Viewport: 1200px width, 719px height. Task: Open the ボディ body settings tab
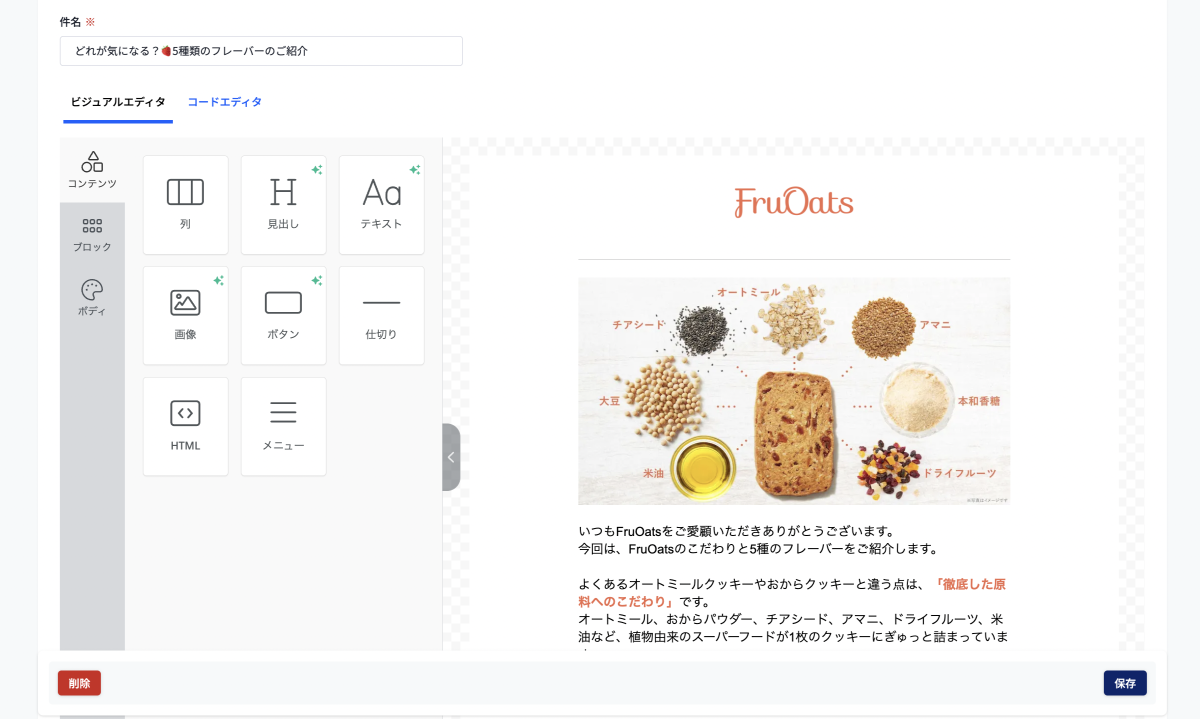point(92,298)
